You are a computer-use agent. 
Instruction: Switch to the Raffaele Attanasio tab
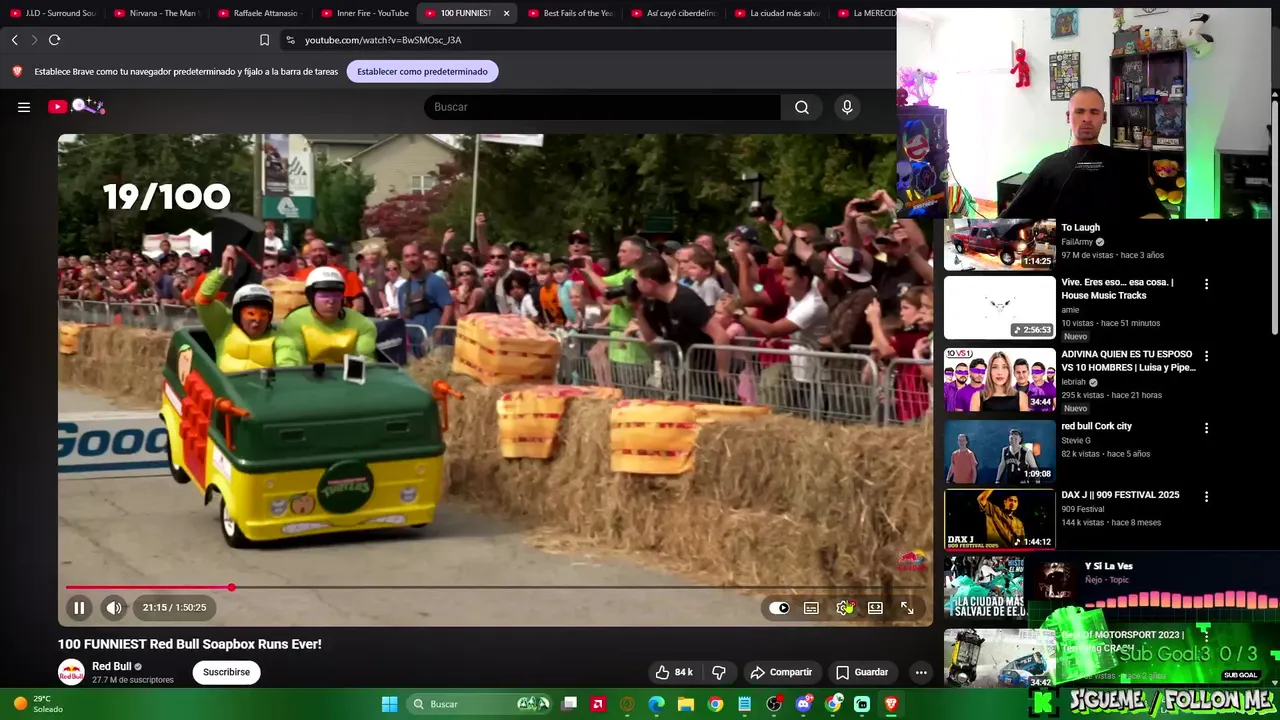[259, 13]
